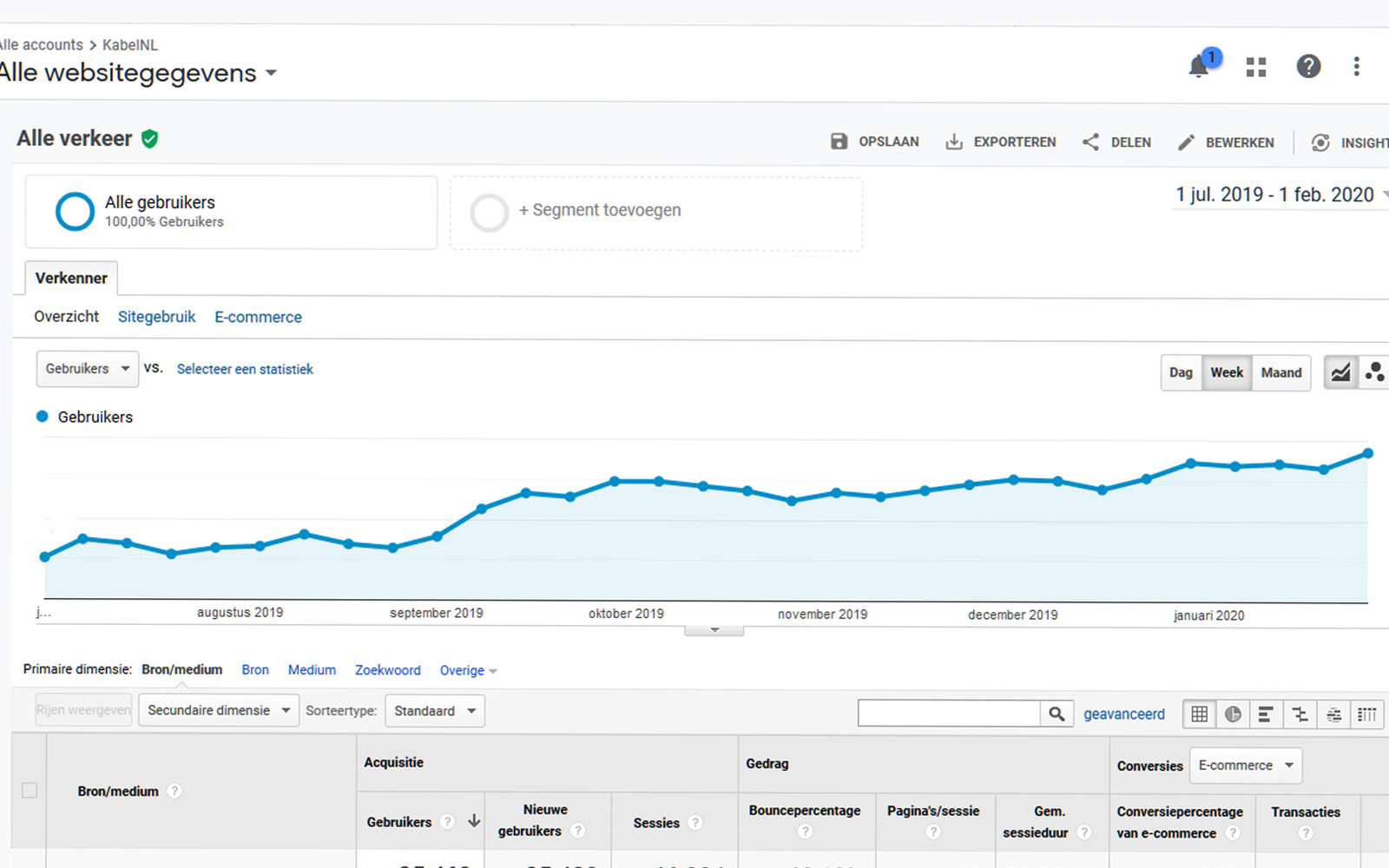Open the three-dot more options menu

pos(1356,66)
